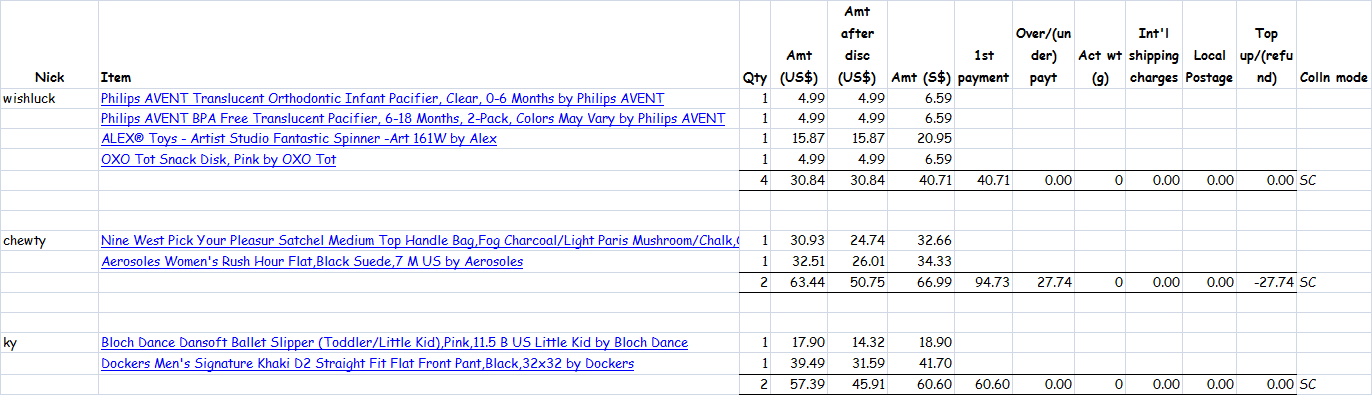The height and width of the screenshot is (395, 1372).
Task: Open the Philips AVENT Orthodontic Infant Pacifier link
Action: point(382,99)
